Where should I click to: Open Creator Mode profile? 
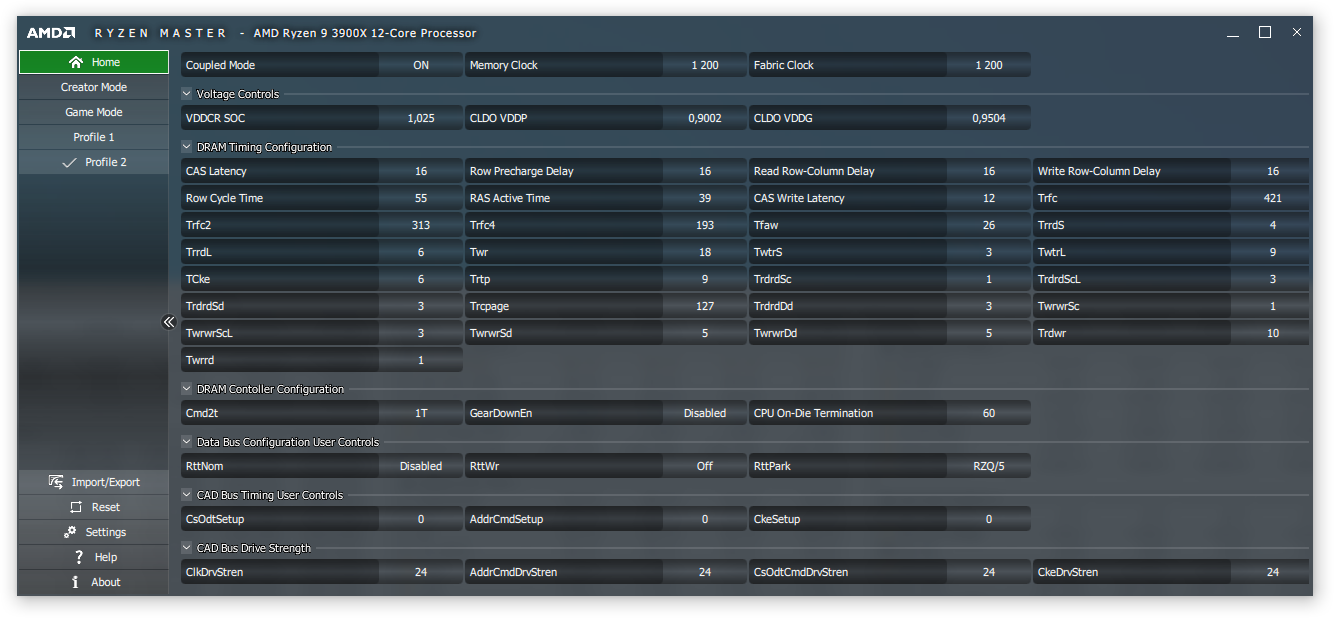click(x=94, y=87)
